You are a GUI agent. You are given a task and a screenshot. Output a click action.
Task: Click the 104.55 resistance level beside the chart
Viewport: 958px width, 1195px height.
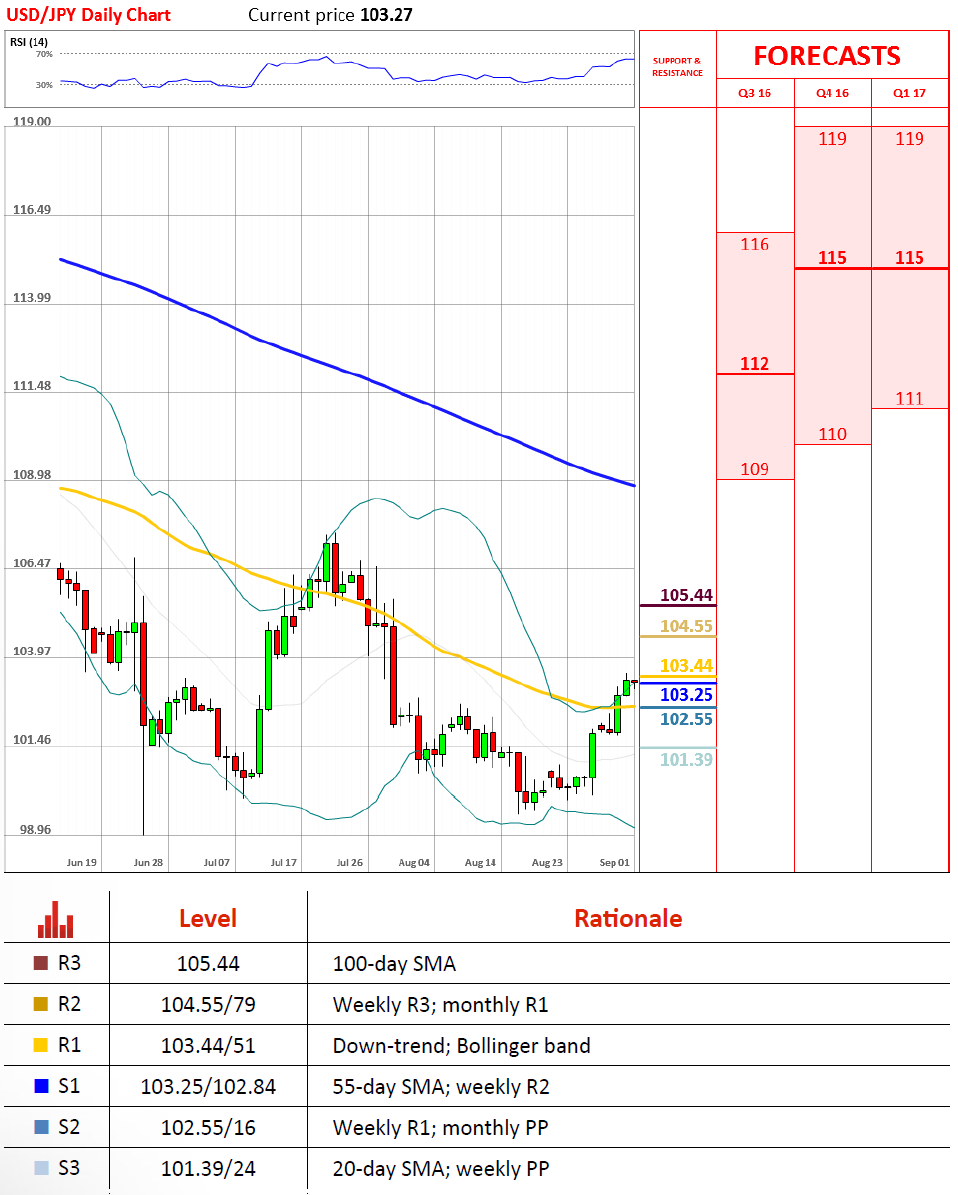[x=686, y=626]
